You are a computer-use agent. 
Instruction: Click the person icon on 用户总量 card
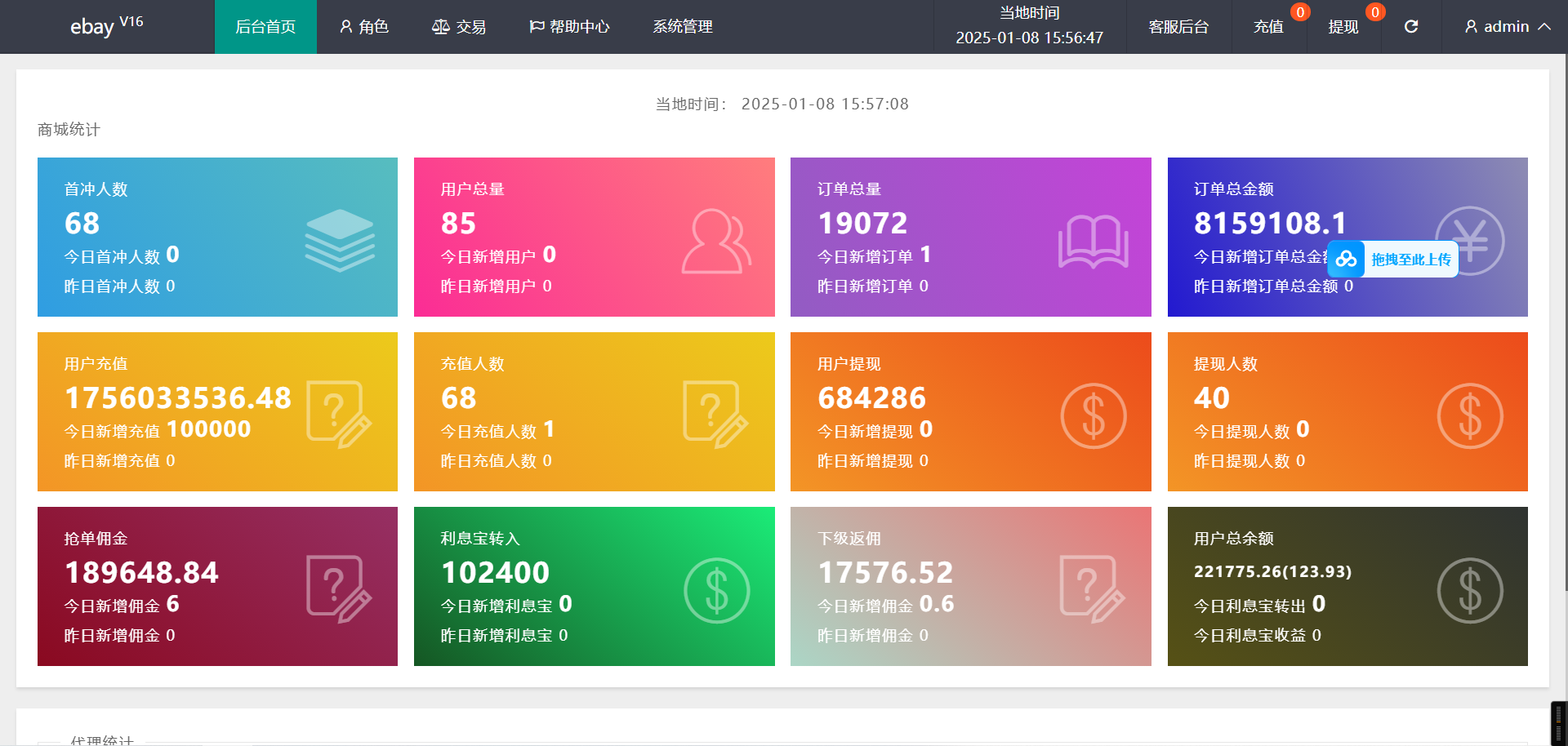pyautogui.click(x=715, y=241)
